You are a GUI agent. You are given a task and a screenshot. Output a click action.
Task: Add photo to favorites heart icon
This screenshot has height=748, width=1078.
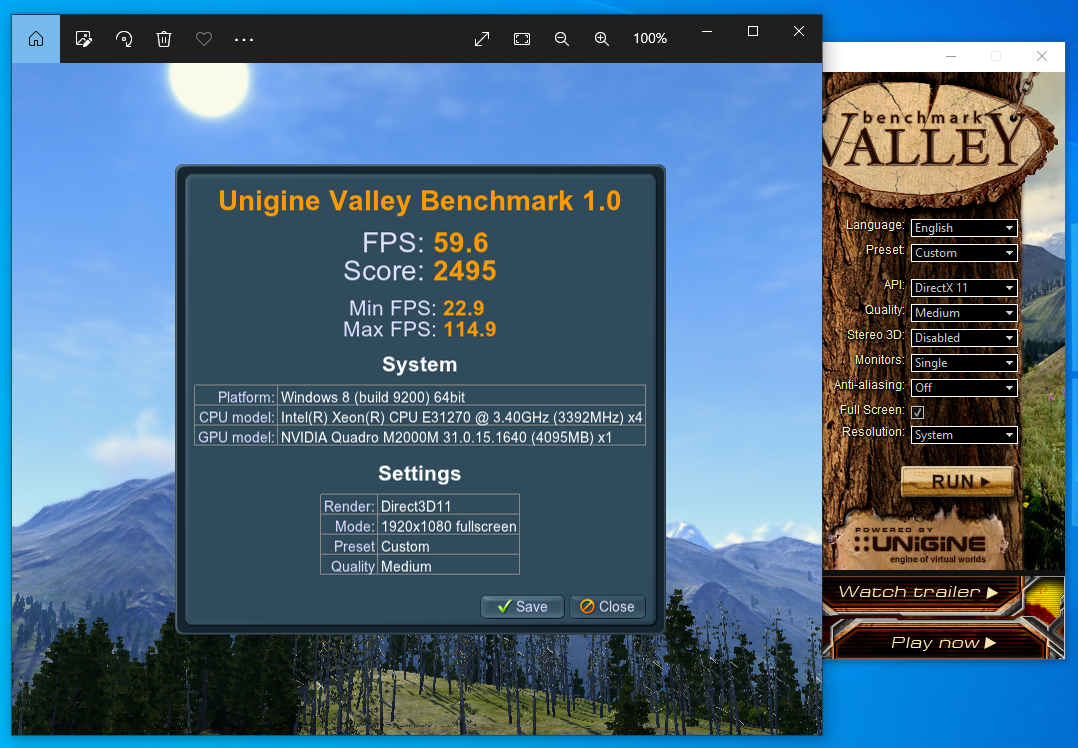click(x=204, y=39)
